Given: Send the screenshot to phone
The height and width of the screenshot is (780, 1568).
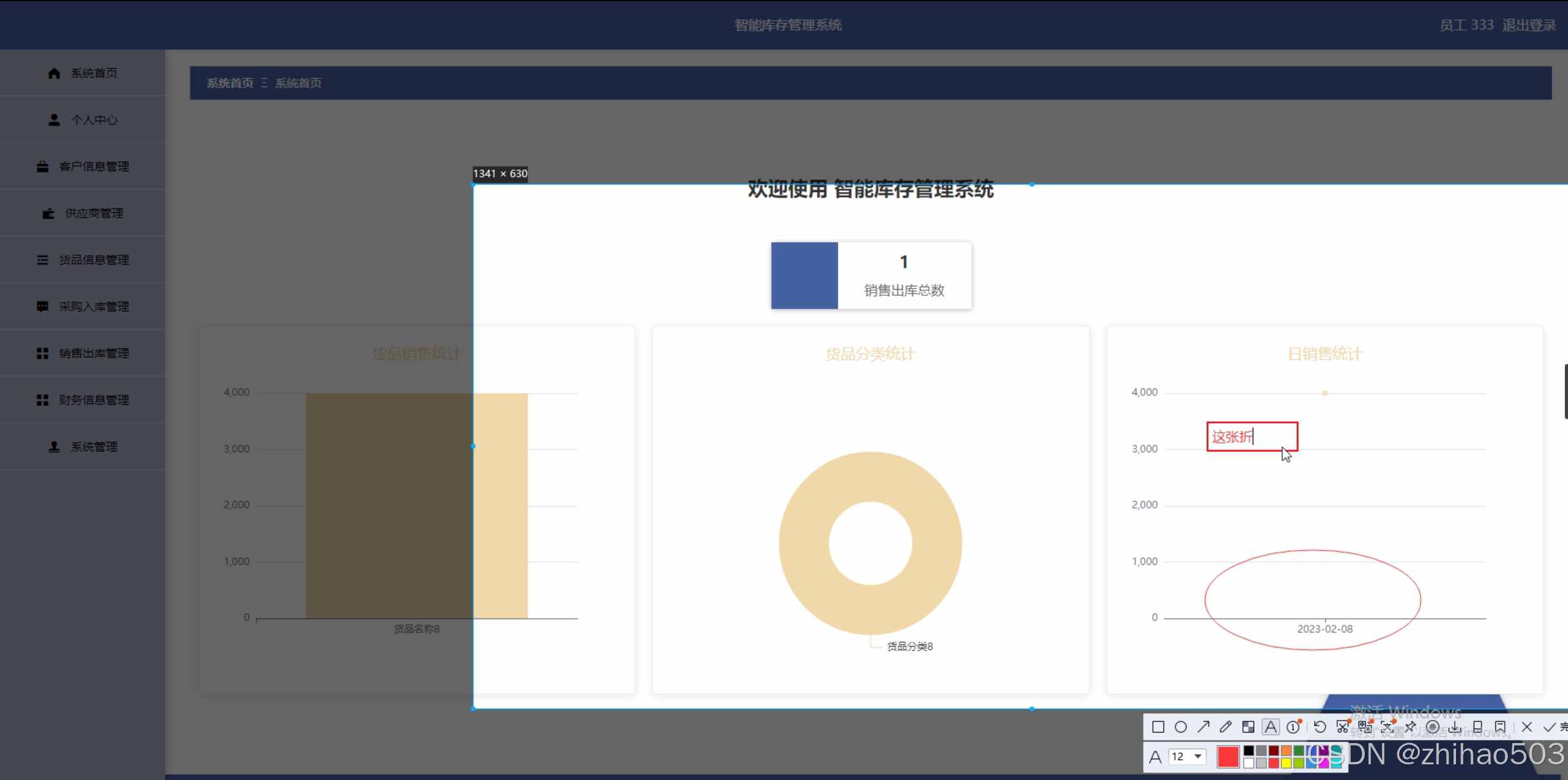Looking at the screenshot, I should 1478,727.
